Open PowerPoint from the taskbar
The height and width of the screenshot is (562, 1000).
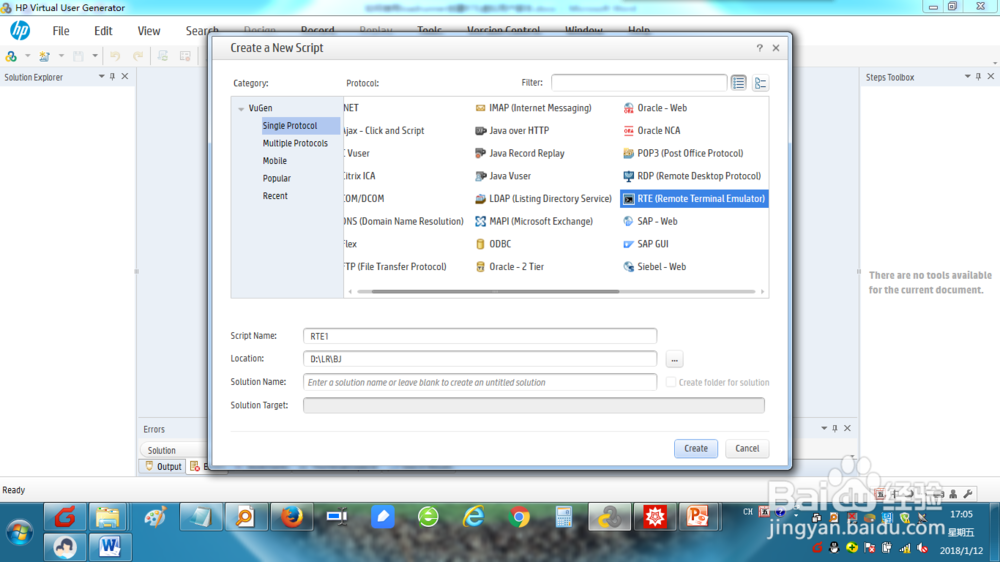point(697,517)
